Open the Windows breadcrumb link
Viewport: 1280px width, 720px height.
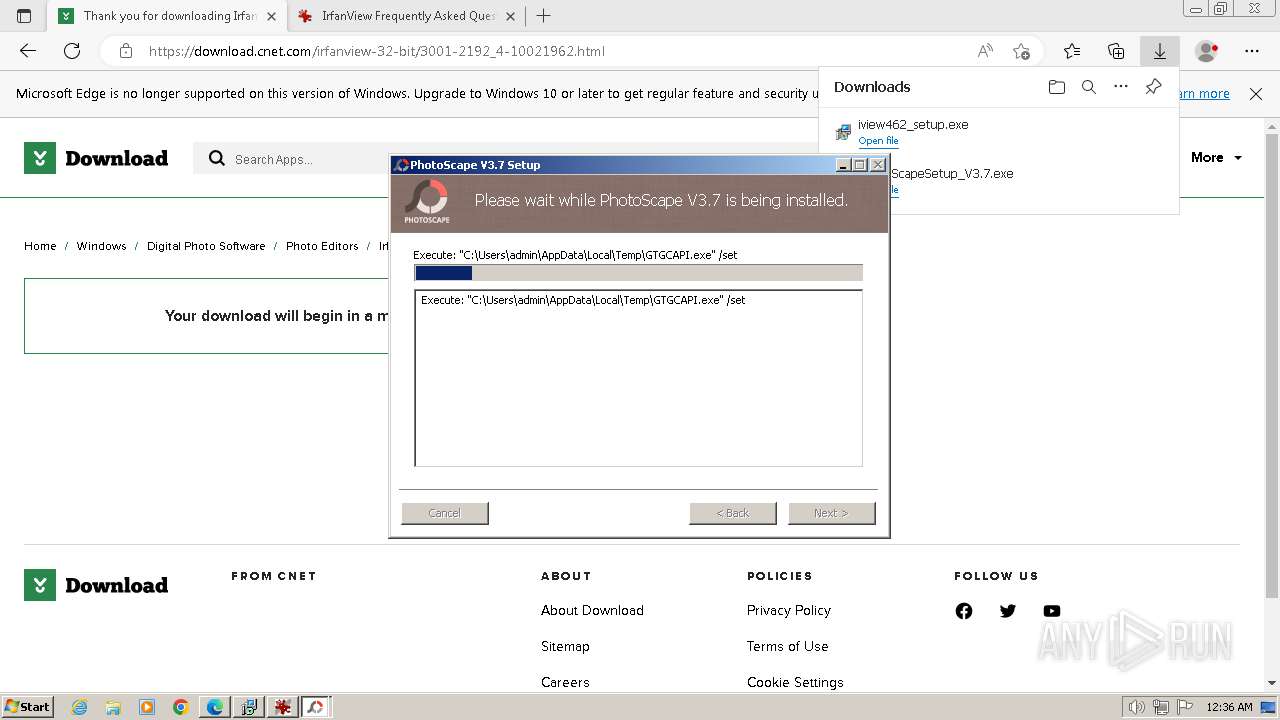coord(101,246)
